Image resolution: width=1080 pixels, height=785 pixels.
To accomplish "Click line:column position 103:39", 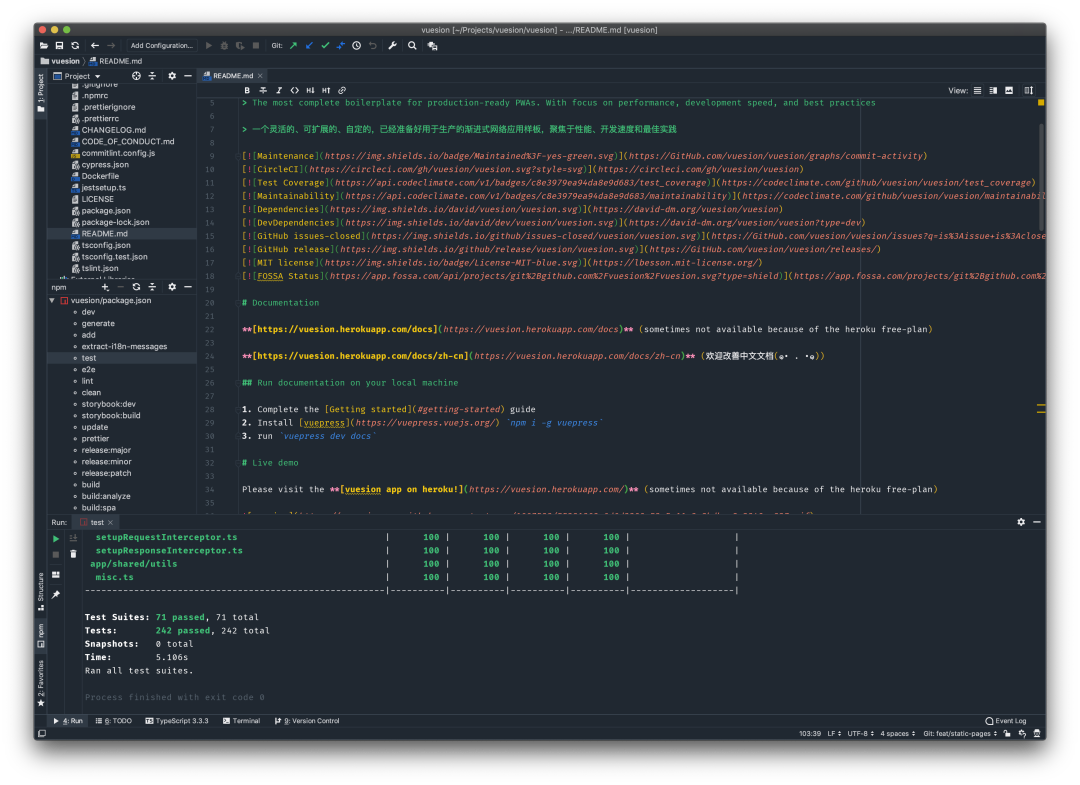I will 809,733.
